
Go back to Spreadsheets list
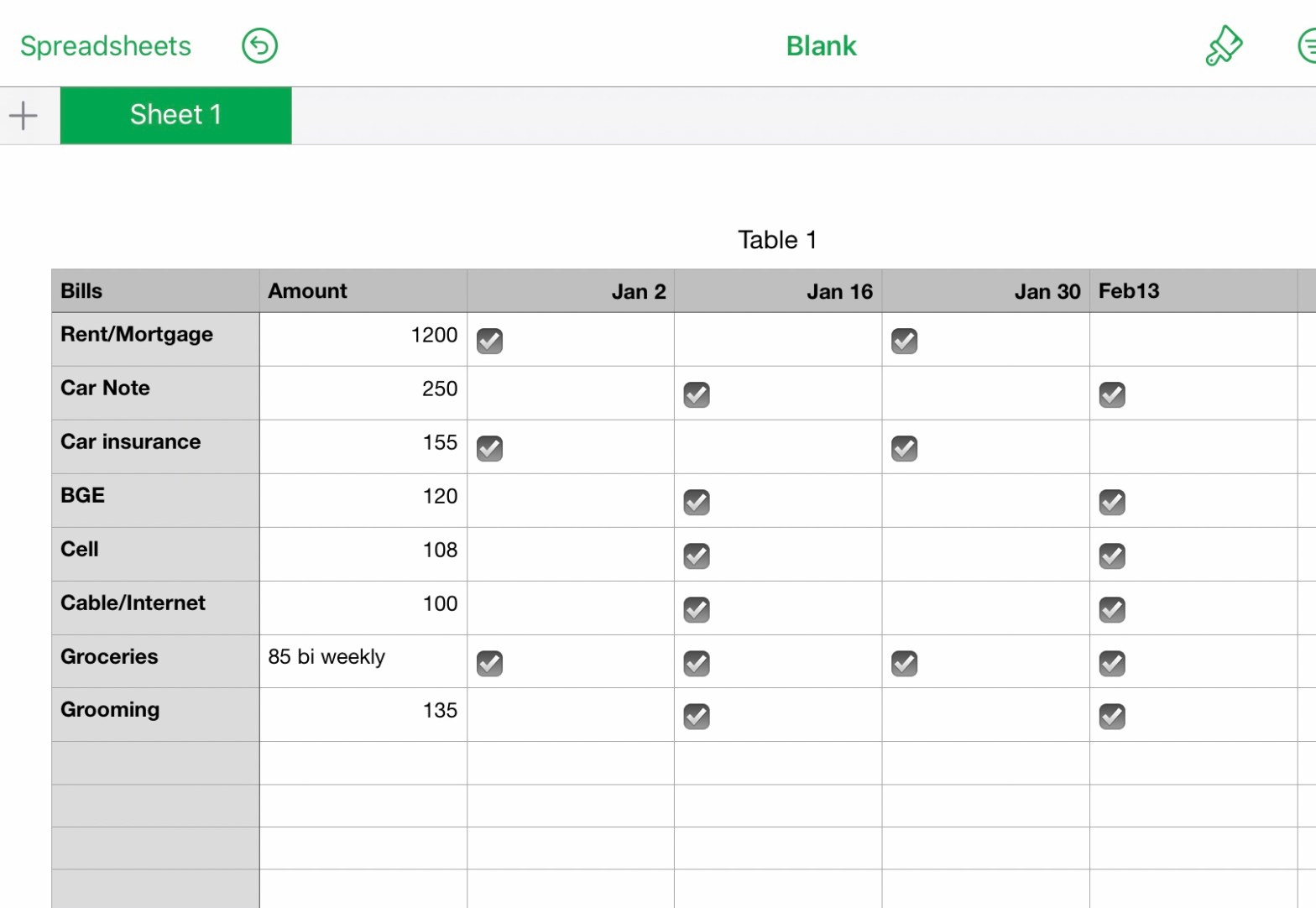pyautogui.click(x=106, y=46)
